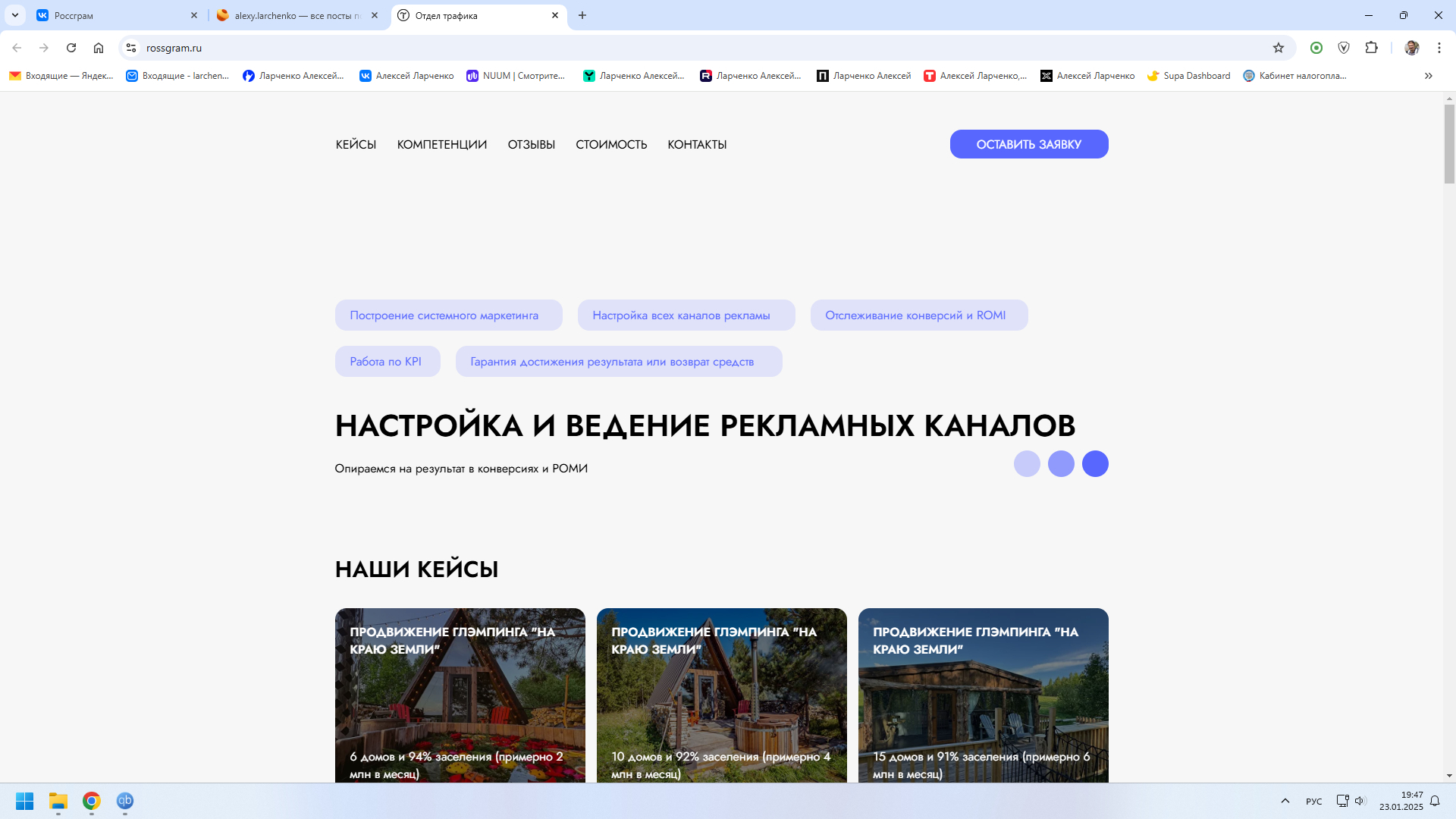The image size is (1456, 819).
Task: Open File Explorer from the taskbar
Action: pos(58,801)
